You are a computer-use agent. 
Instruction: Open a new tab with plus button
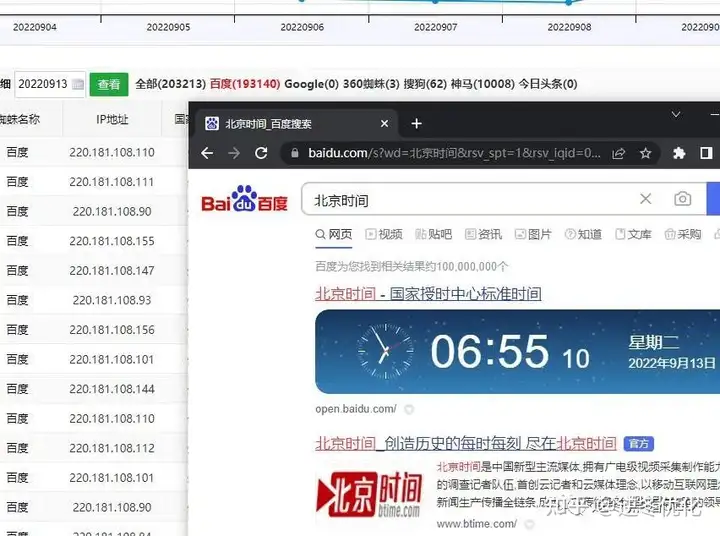[x=416, y=124]
